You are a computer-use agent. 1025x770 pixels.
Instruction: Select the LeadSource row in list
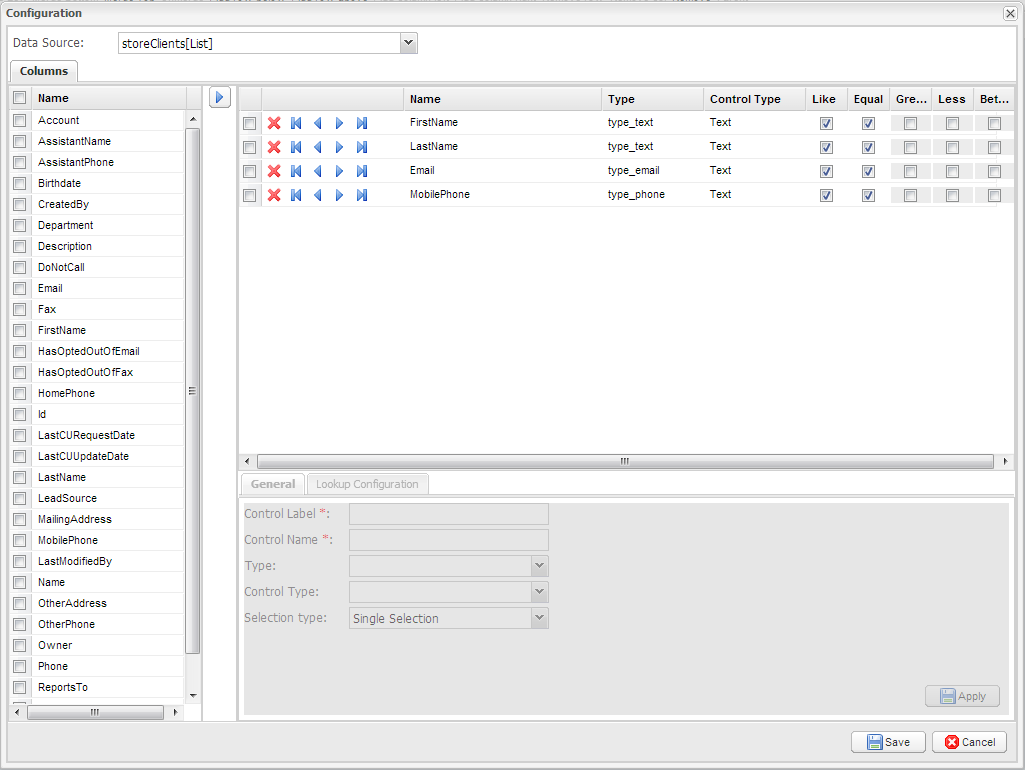pos(97,498)
